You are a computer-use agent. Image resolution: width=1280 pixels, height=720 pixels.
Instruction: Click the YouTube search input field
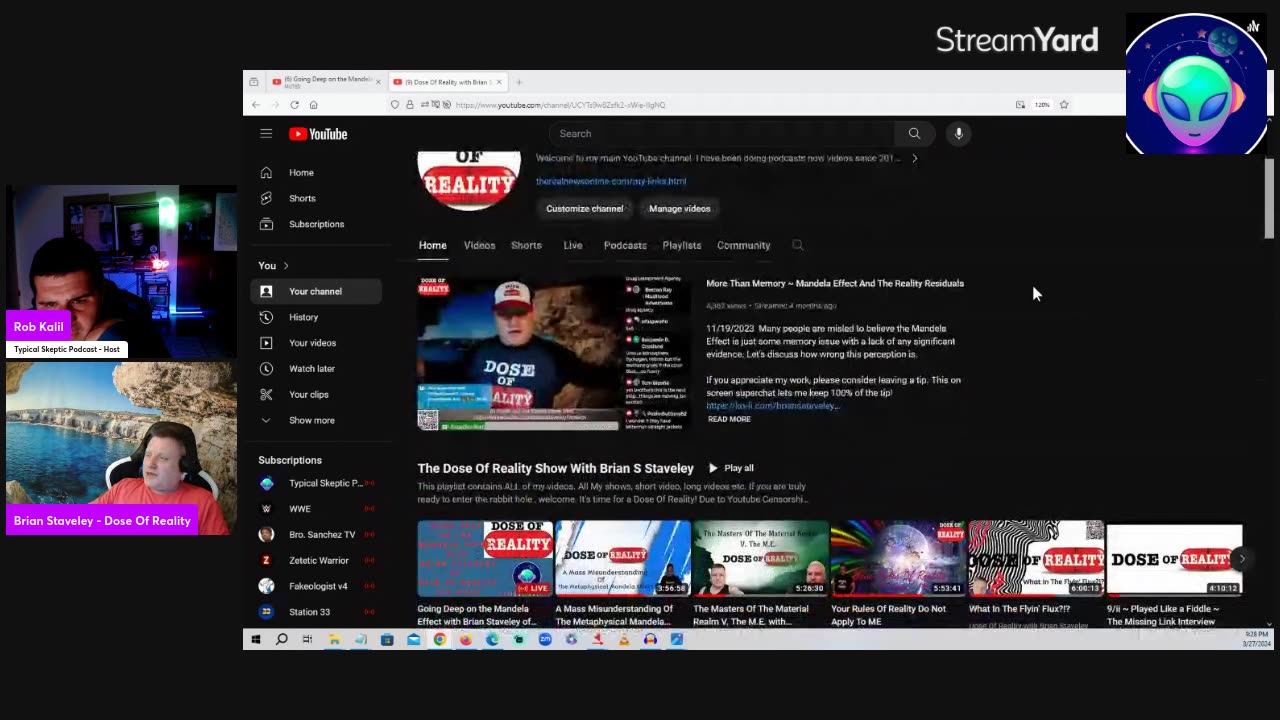pyautogui.click(x=722, y=133)
